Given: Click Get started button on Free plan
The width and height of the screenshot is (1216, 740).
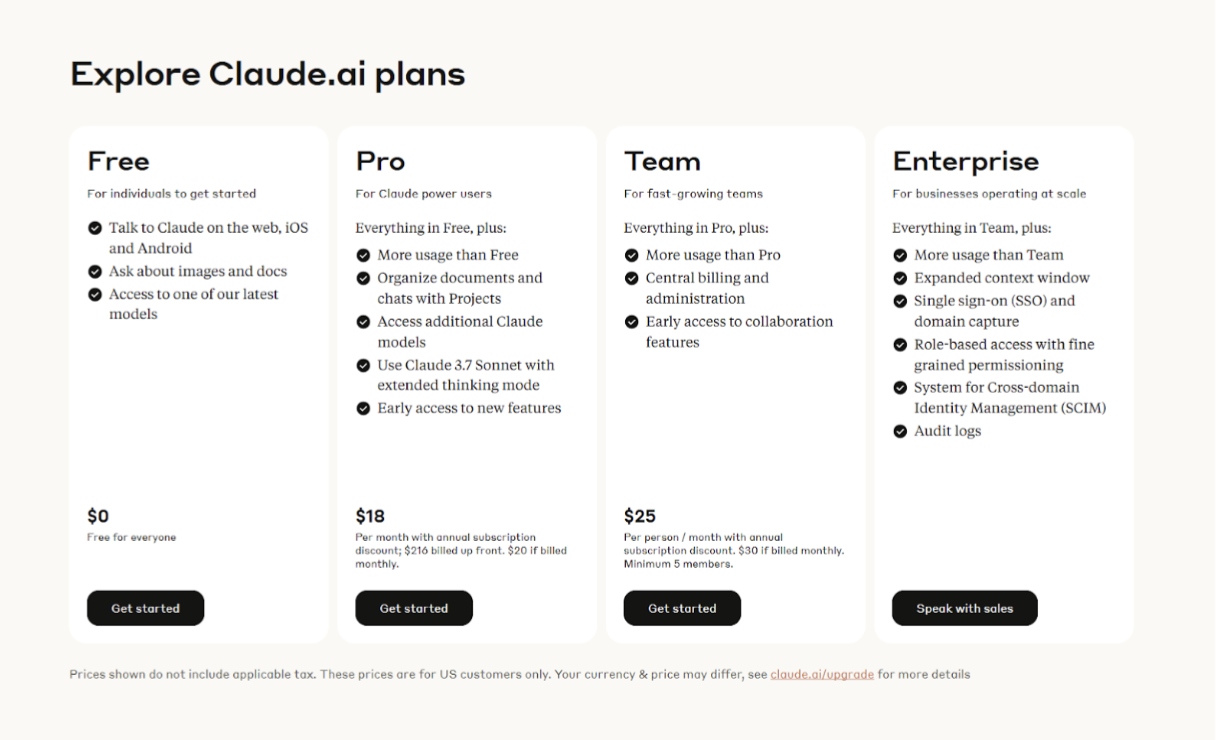Looking at the screenshot, I should [x=145, y=608].
